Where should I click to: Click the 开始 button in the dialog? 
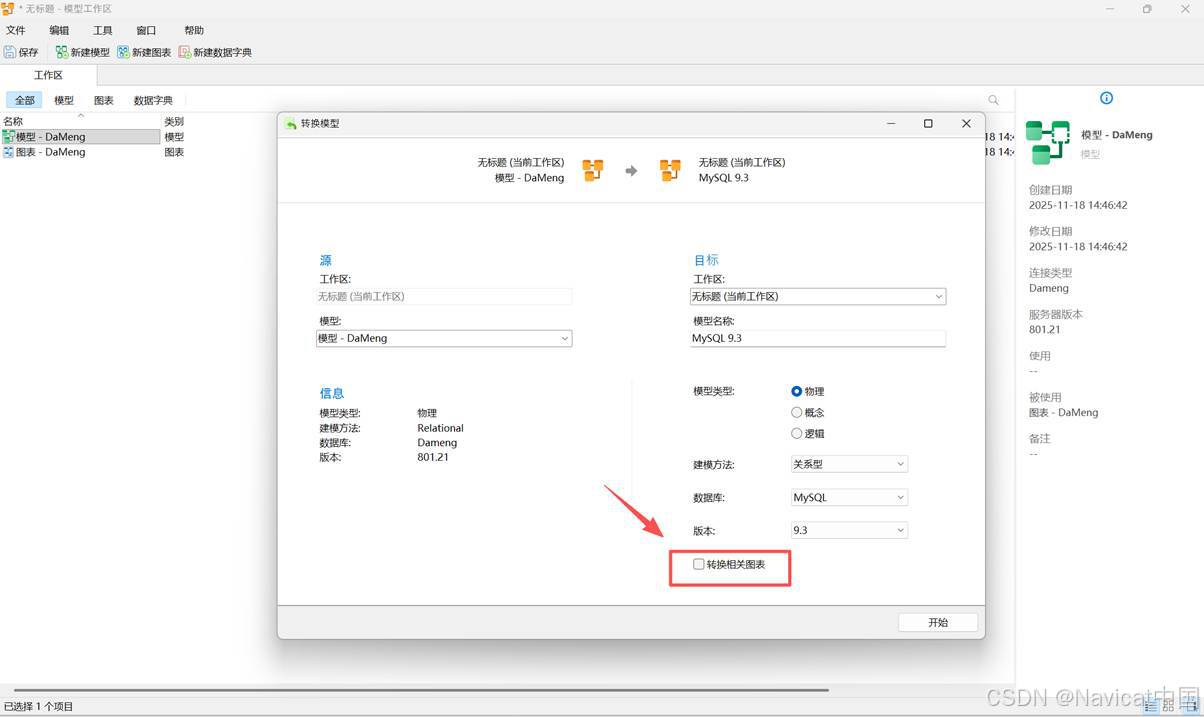point(937,622)
